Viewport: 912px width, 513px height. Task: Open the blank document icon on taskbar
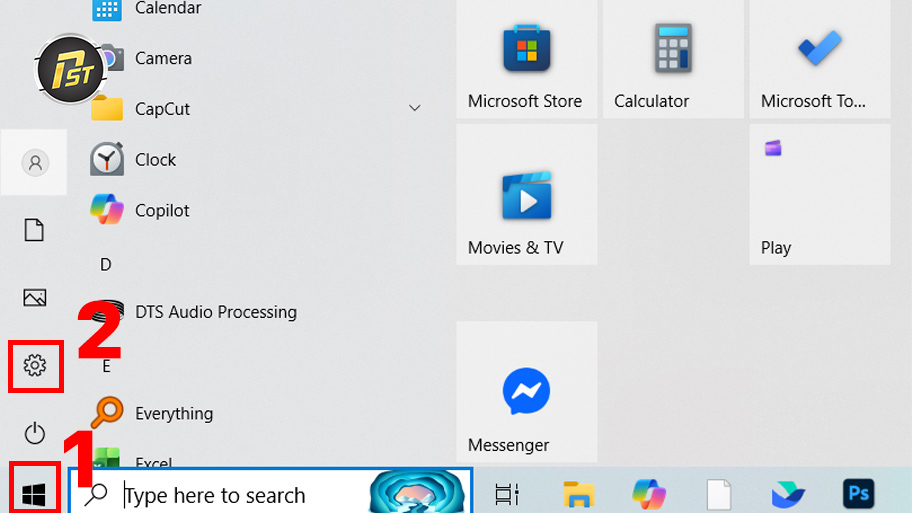pos(719,494)
